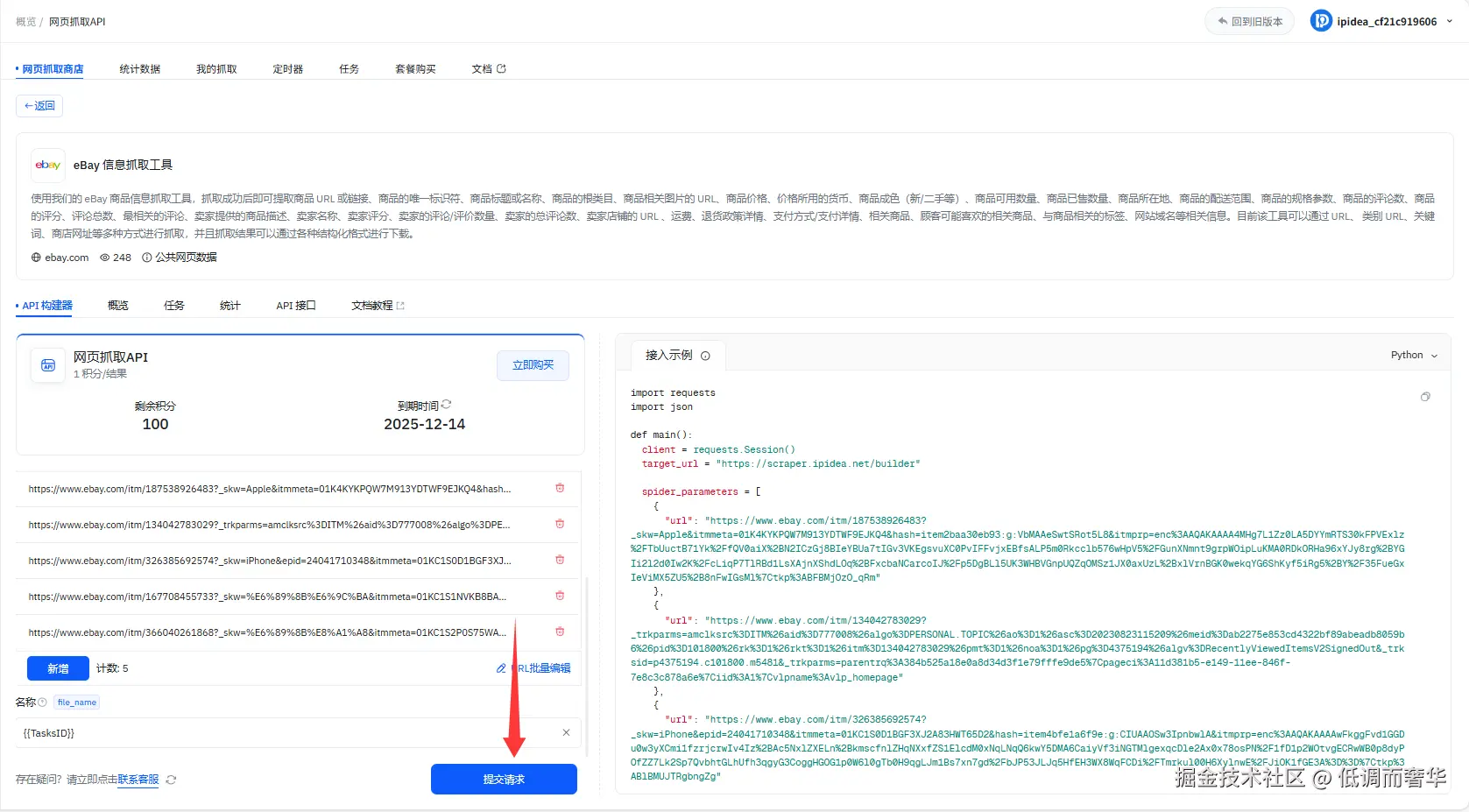Delete the URL row for item 134042783029
The height and width of the screenshot is (812, 1469).
(x=560, y=525)
